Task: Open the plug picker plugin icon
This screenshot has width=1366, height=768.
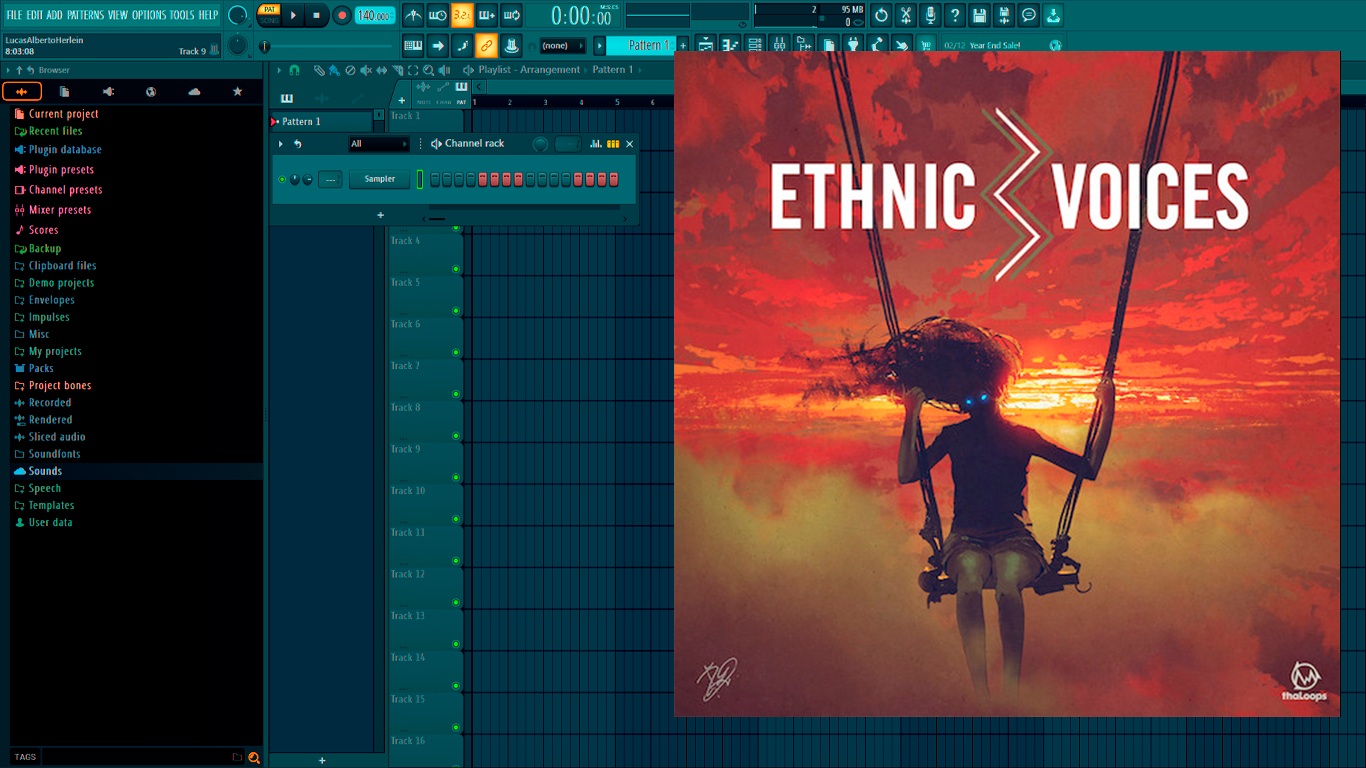Action: (x=853, y=45)
